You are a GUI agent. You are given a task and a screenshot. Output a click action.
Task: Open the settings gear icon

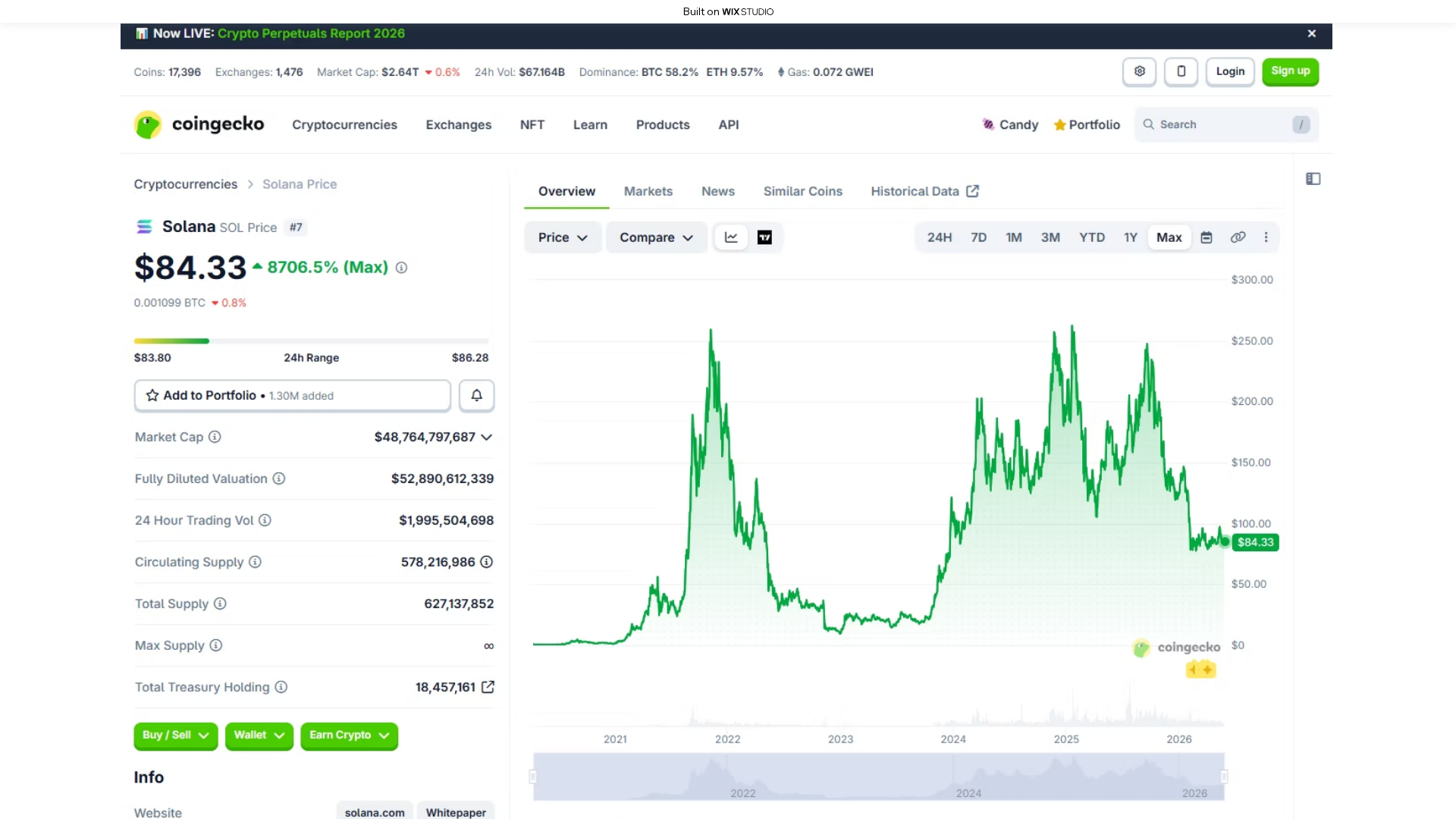tap(1139, 71)
